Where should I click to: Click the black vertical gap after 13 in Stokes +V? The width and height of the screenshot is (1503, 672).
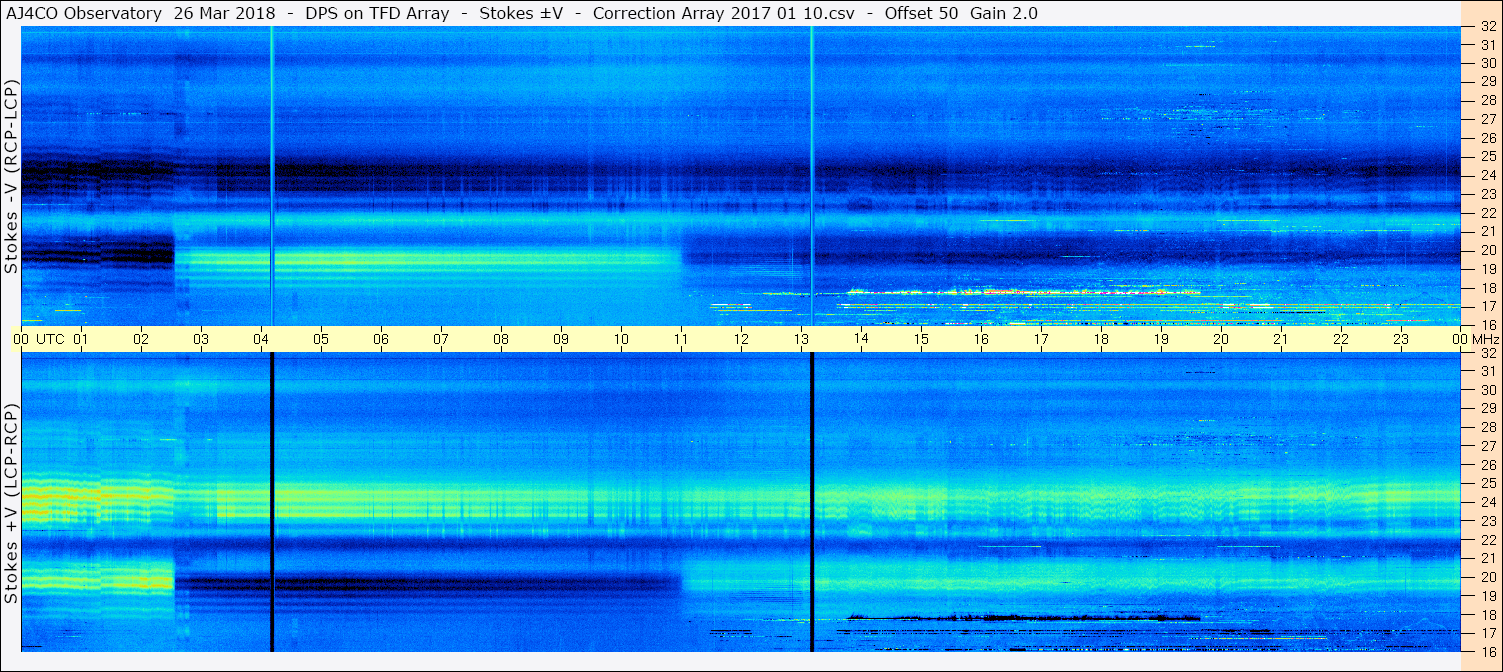812,502
